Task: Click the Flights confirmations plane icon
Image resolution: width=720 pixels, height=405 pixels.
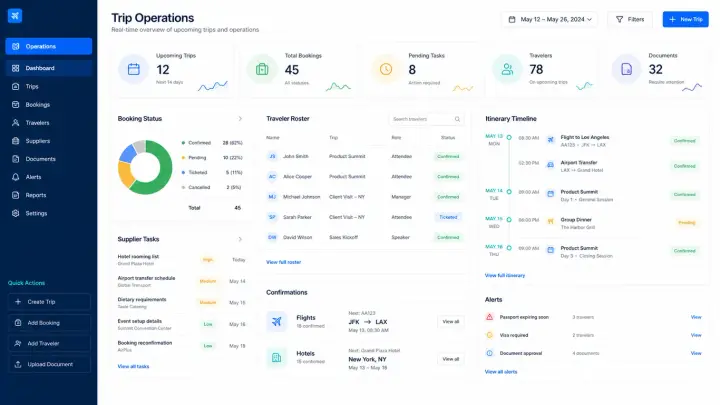Action: pos(276,321)
